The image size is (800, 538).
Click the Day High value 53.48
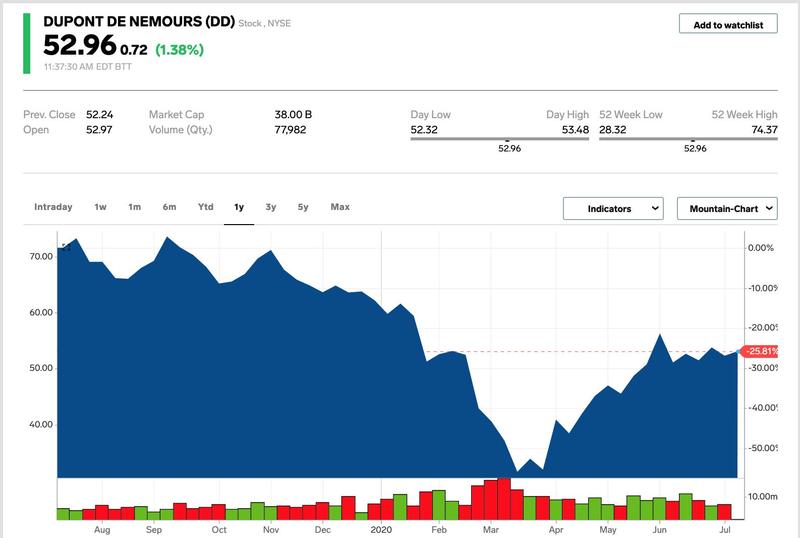[x=575, y=130]
